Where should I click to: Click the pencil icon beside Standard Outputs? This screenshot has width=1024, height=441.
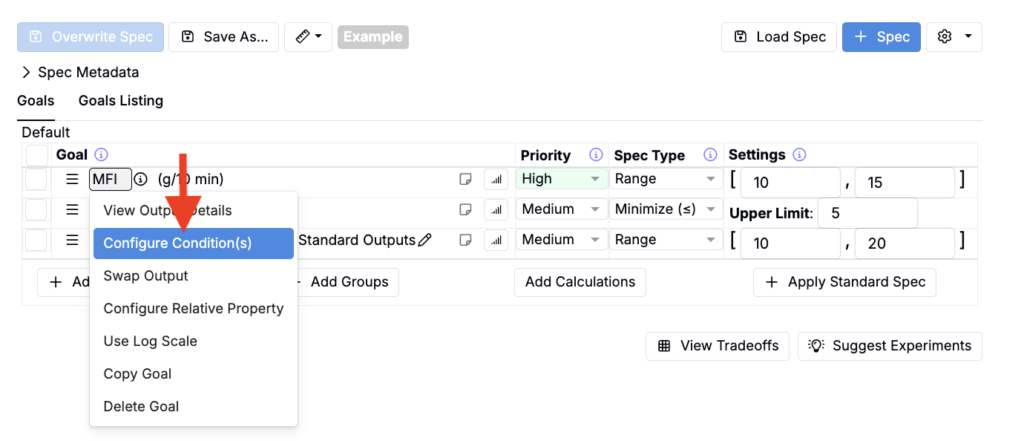[x=425, y=240]
